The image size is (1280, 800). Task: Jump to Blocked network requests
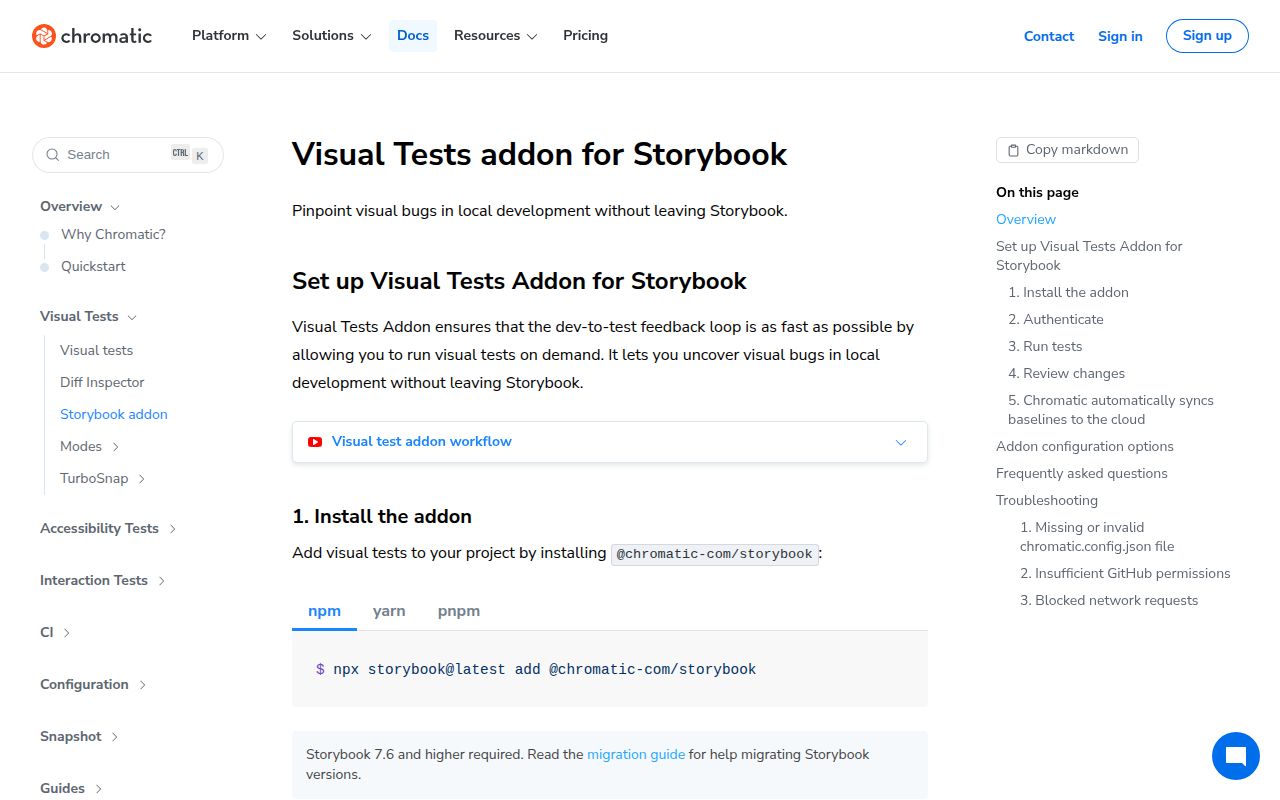tap(1109, 601)
